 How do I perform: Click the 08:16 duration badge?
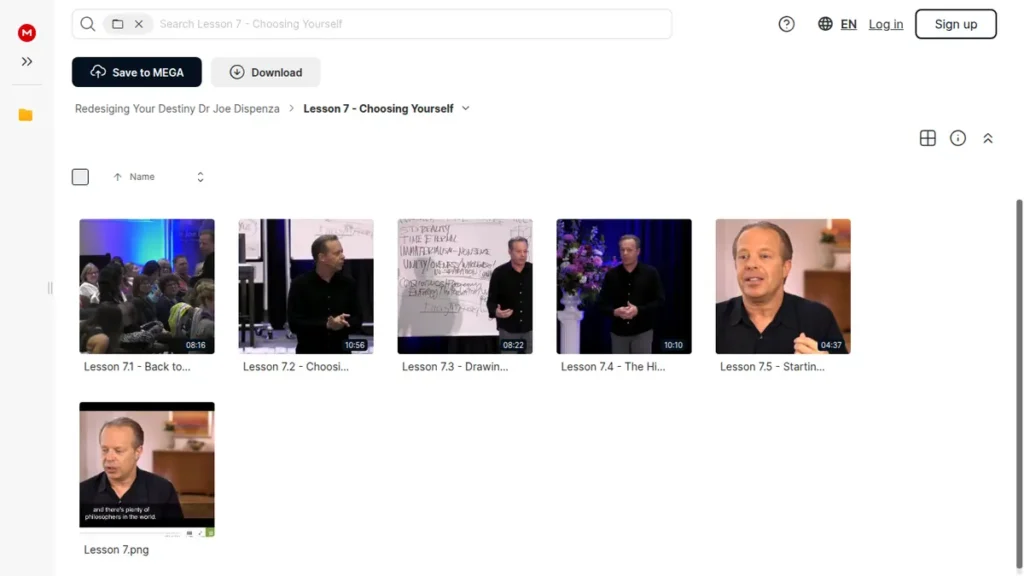[195, 345]
